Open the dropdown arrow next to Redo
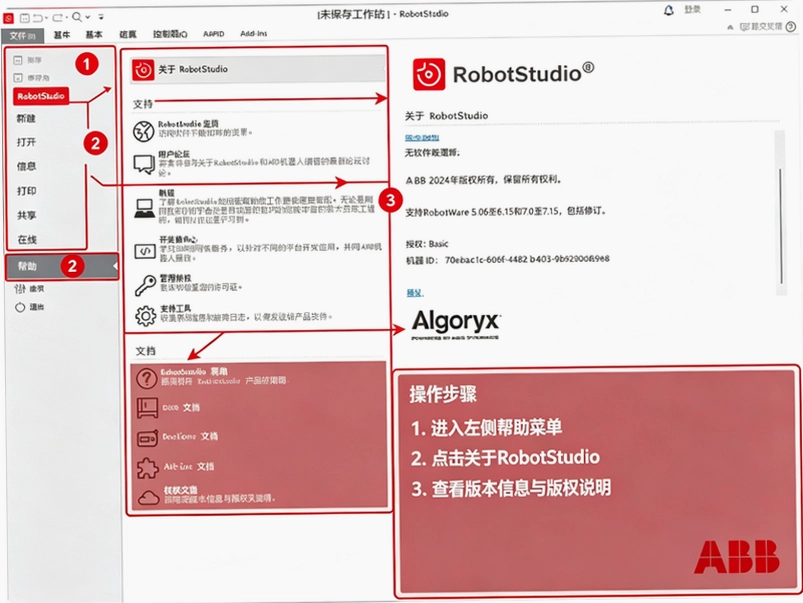Screen dimensions: 803x603 [x=66, y=18]
